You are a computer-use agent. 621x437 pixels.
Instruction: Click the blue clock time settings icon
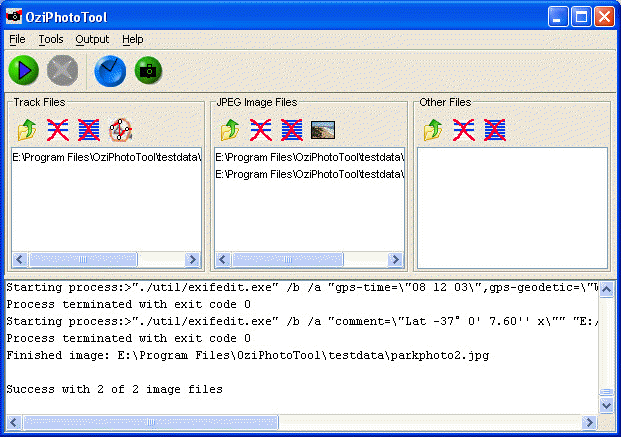click(x=109, y=70)
